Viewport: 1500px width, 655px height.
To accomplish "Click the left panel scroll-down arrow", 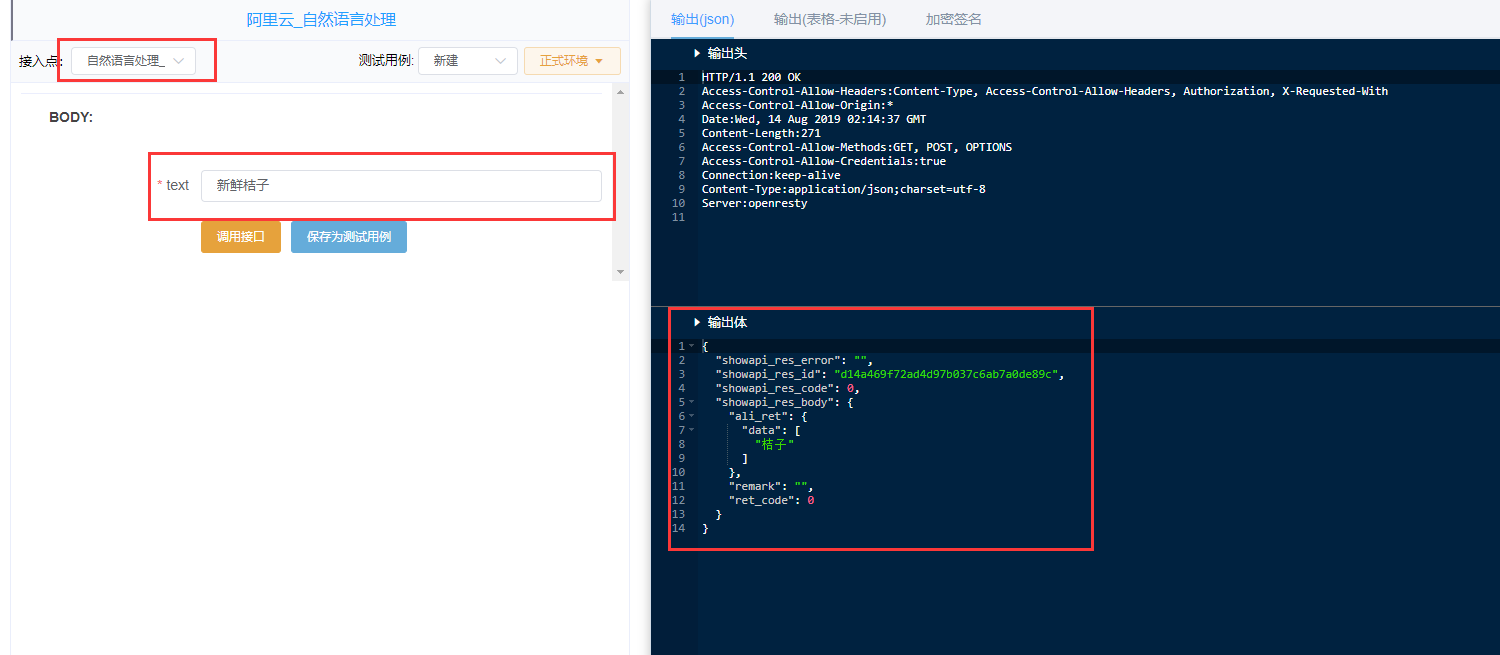I will pos(621,272).
